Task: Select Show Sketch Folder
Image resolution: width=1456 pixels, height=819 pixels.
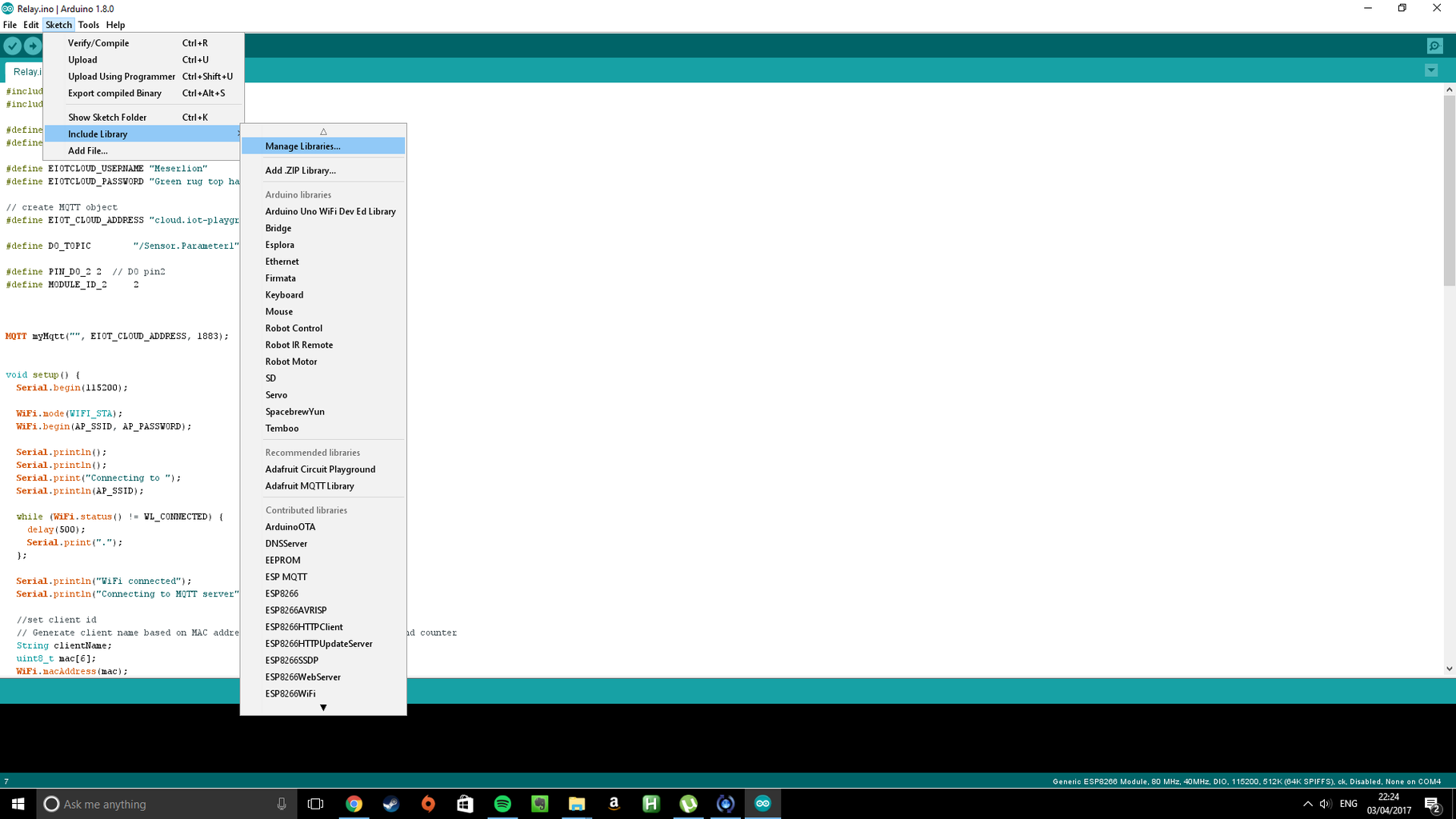Action: click(144, 118)
